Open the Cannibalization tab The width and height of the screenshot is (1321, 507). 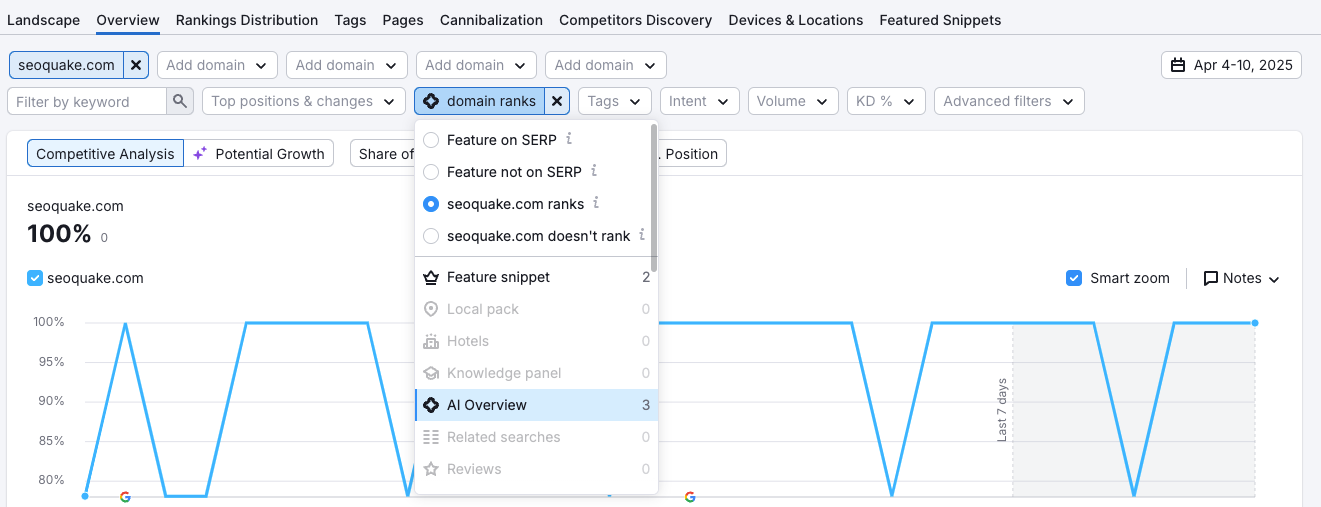[491, 20]
